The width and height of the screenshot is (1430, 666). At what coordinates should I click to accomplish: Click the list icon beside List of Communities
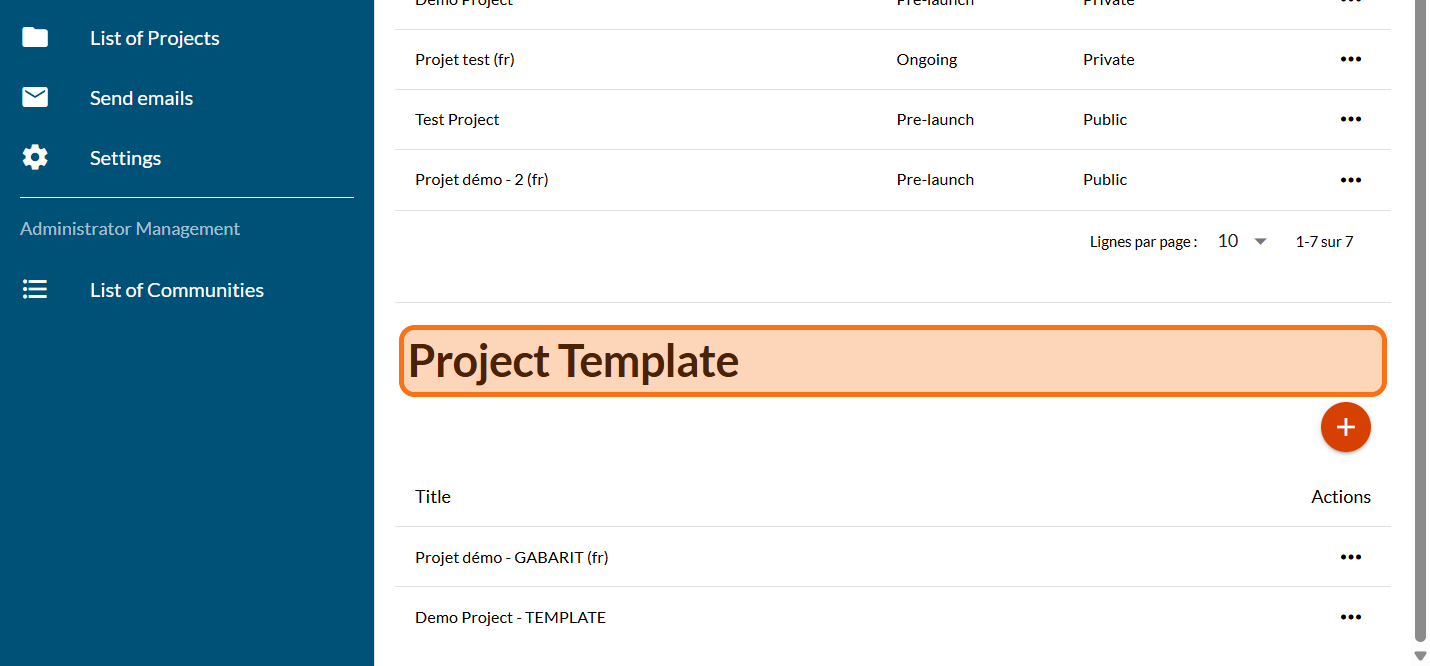click(x=35, y=290)
